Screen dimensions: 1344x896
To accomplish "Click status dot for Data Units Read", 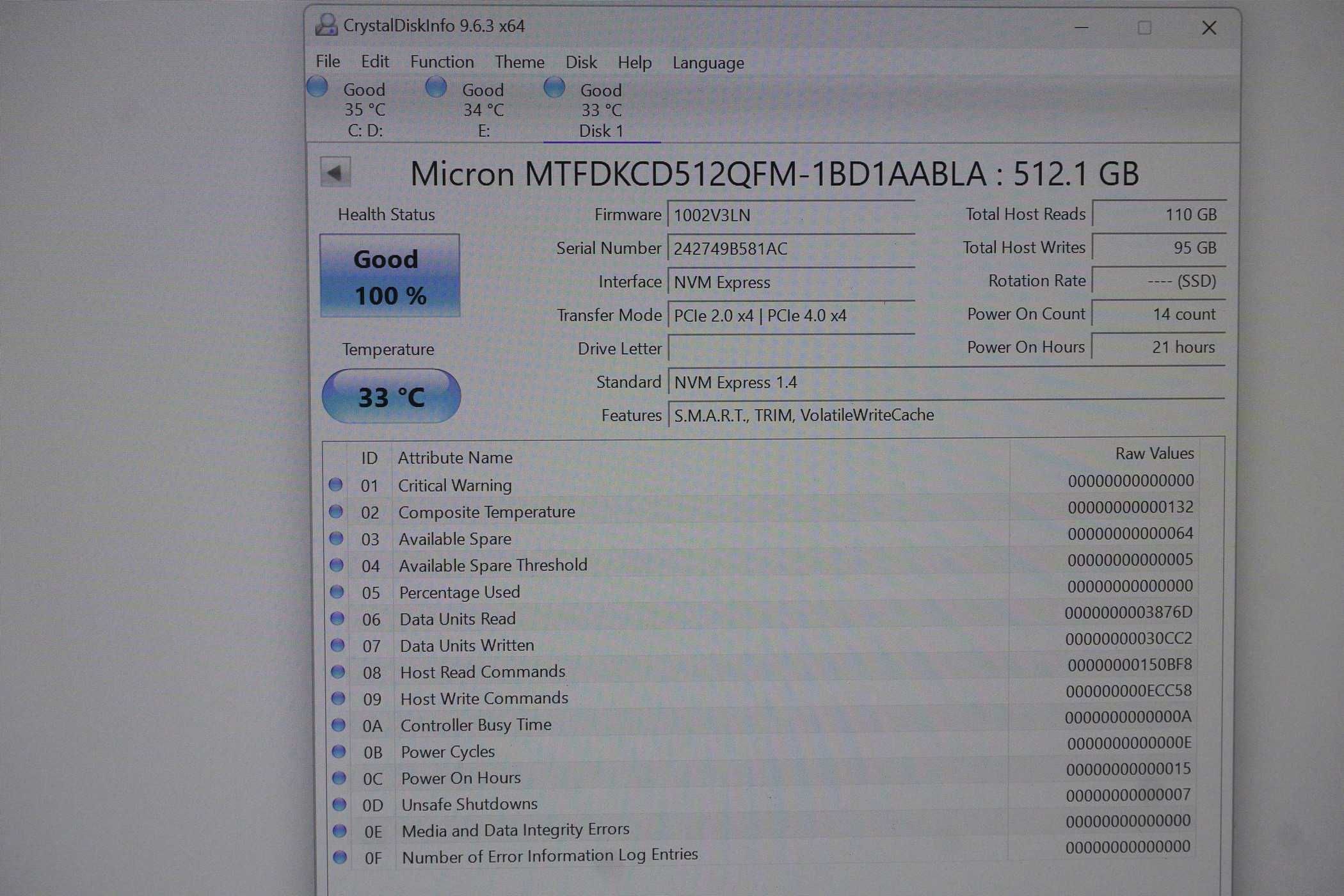I will pyautogui.click(x=337, y=618).
